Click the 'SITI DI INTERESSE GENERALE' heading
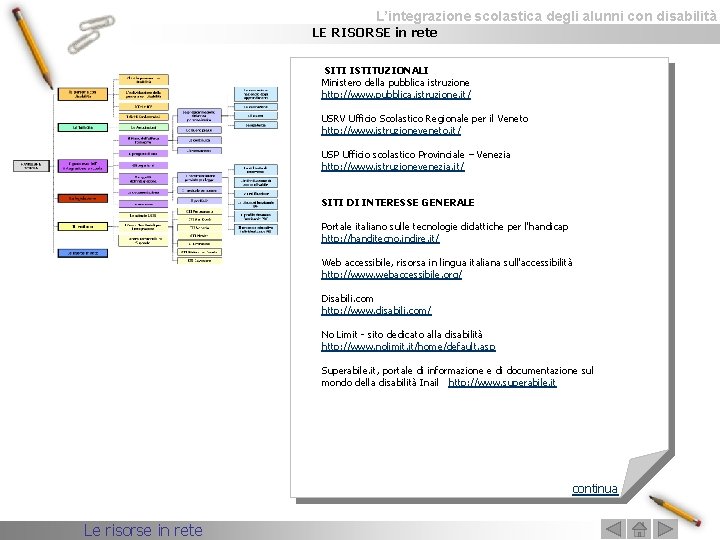720x540 pixels. (398, 202)
